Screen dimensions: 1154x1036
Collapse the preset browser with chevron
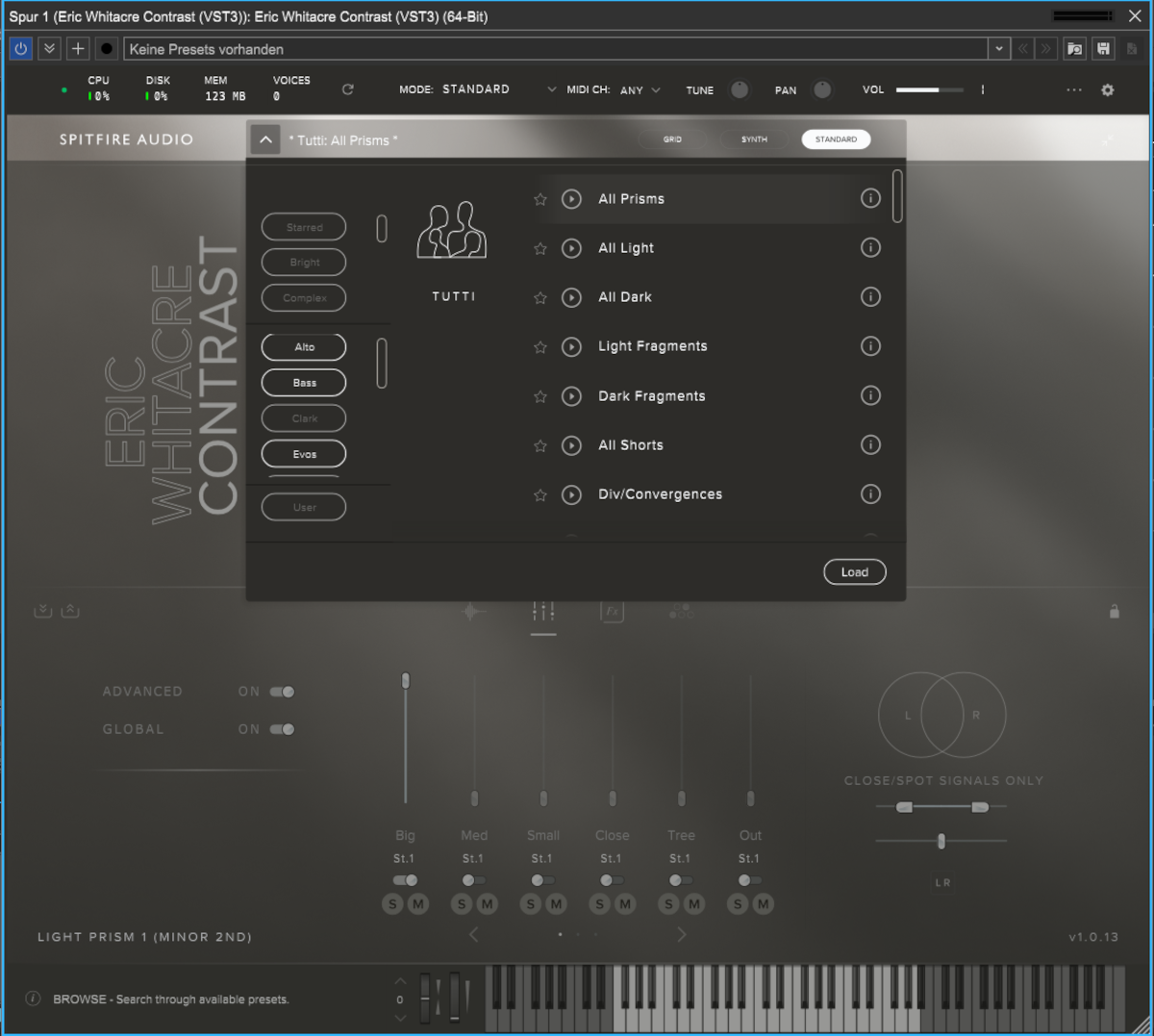coord(265,139)
